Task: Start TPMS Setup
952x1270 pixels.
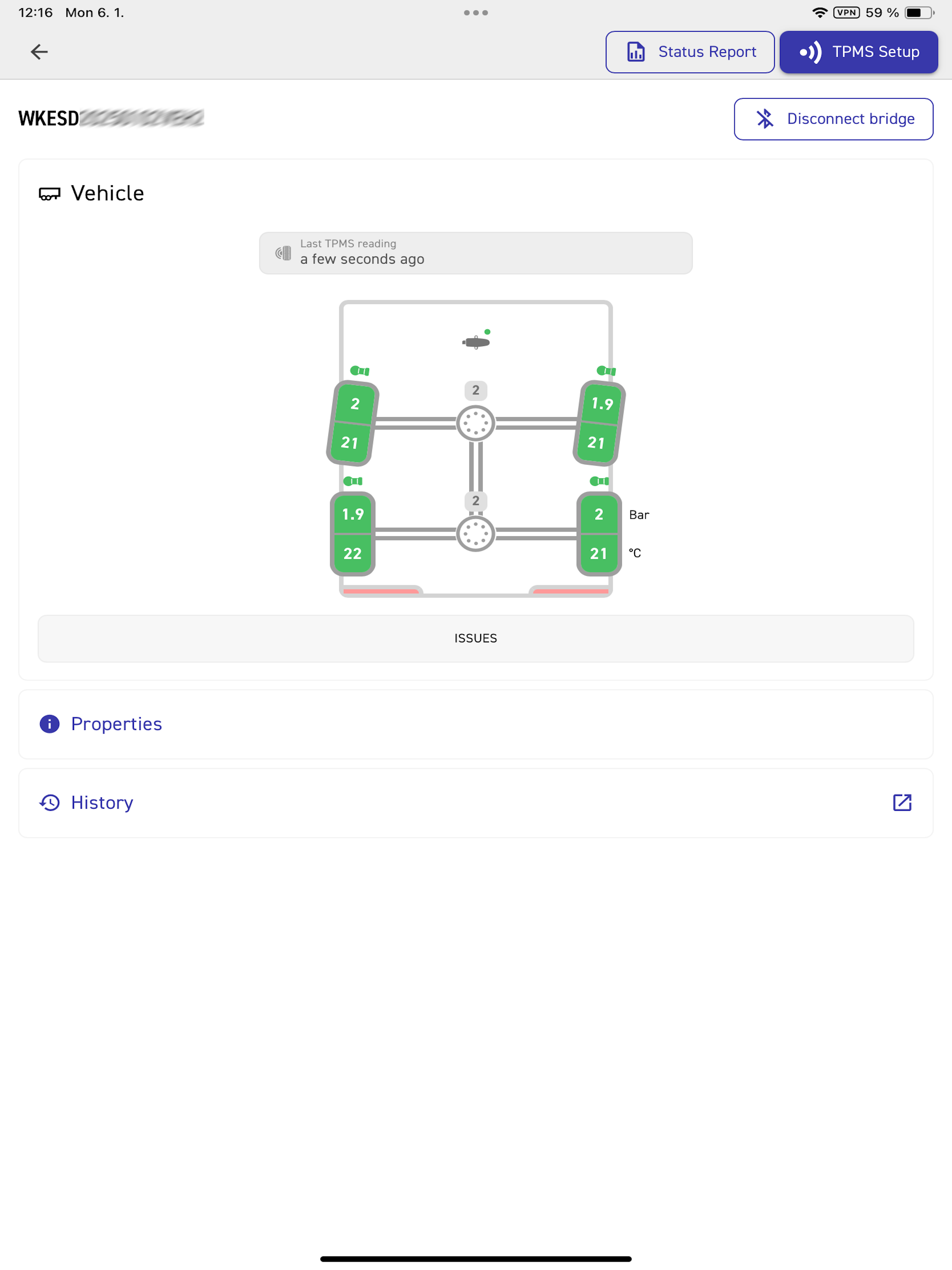Action: pyautogui.click(x=858, y=52)
